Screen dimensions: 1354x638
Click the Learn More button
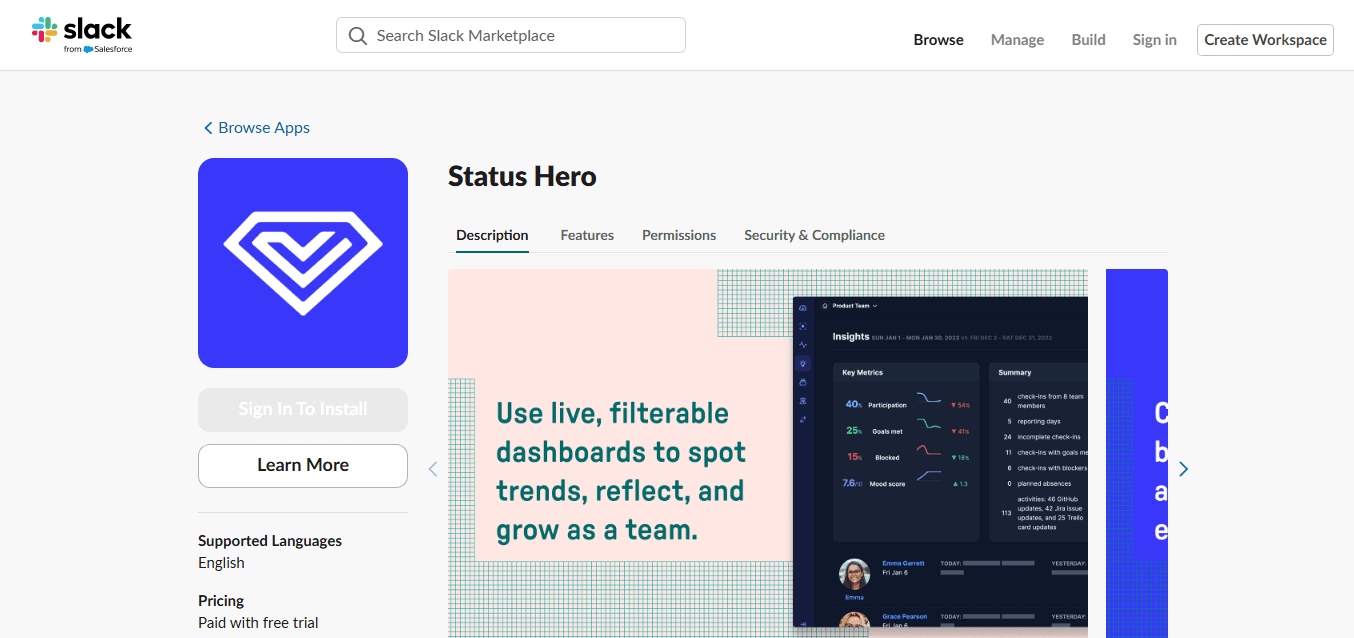pos(303,465)
